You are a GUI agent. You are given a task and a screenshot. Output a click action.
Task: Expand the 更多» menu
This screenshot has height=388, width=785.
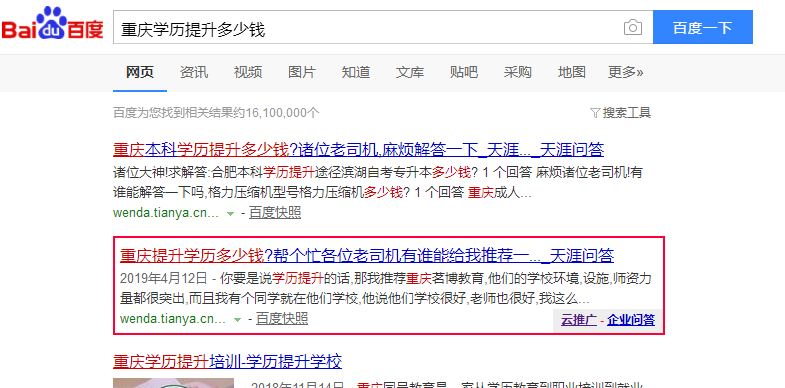626,72
